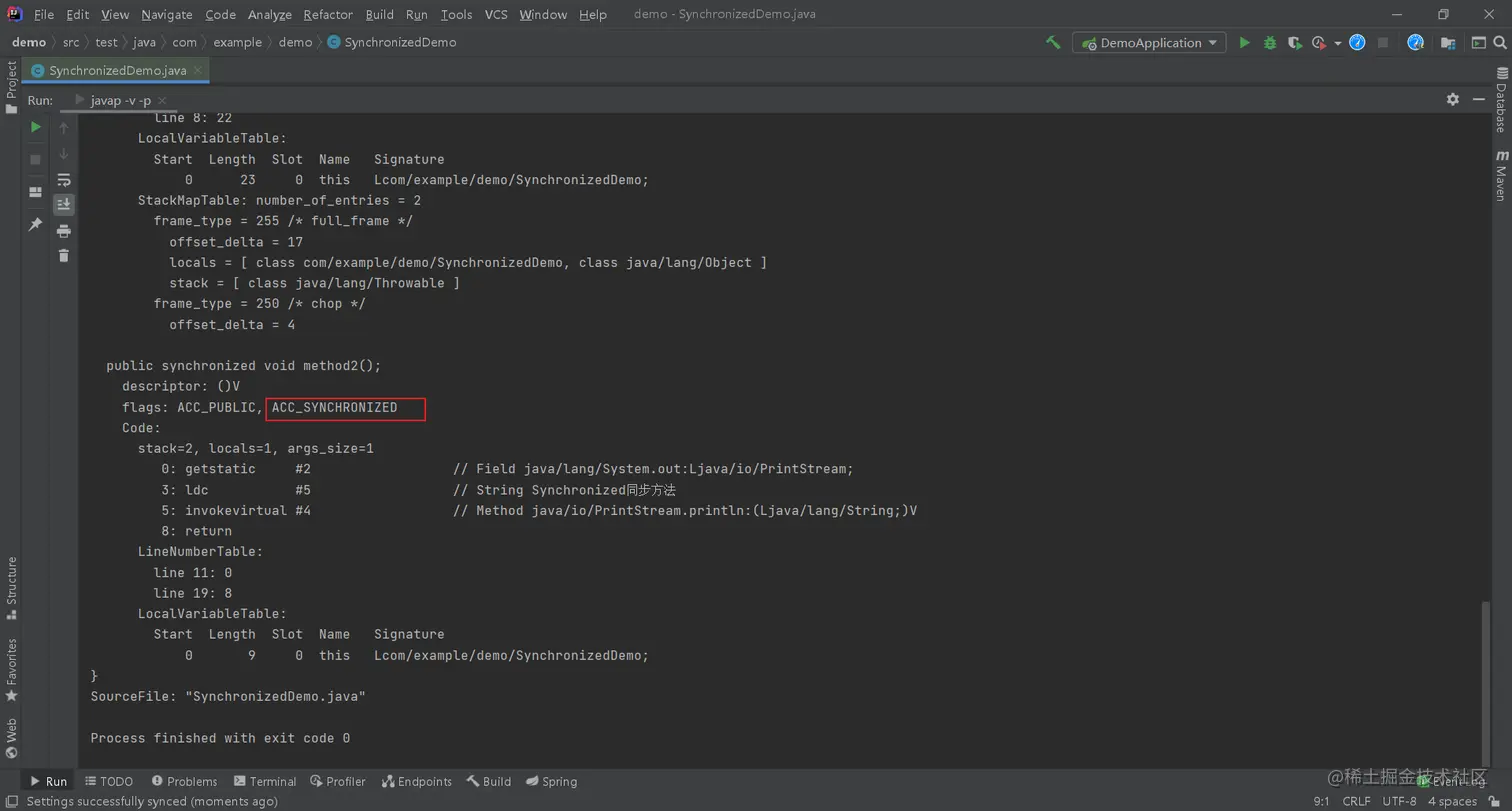
Task: Click the first blue speedometer icon
Action: click(x=1357, y=43)
